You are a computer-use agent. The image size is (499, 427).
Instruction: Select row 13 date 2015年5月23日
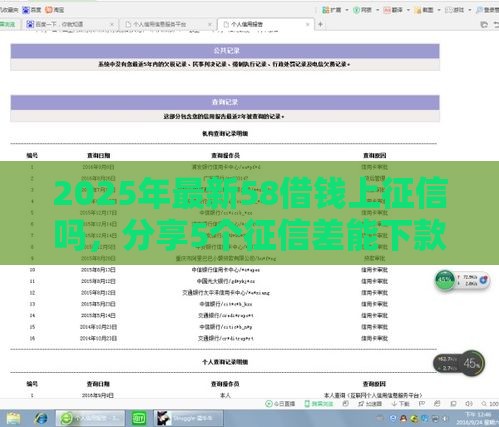point(98,304)
